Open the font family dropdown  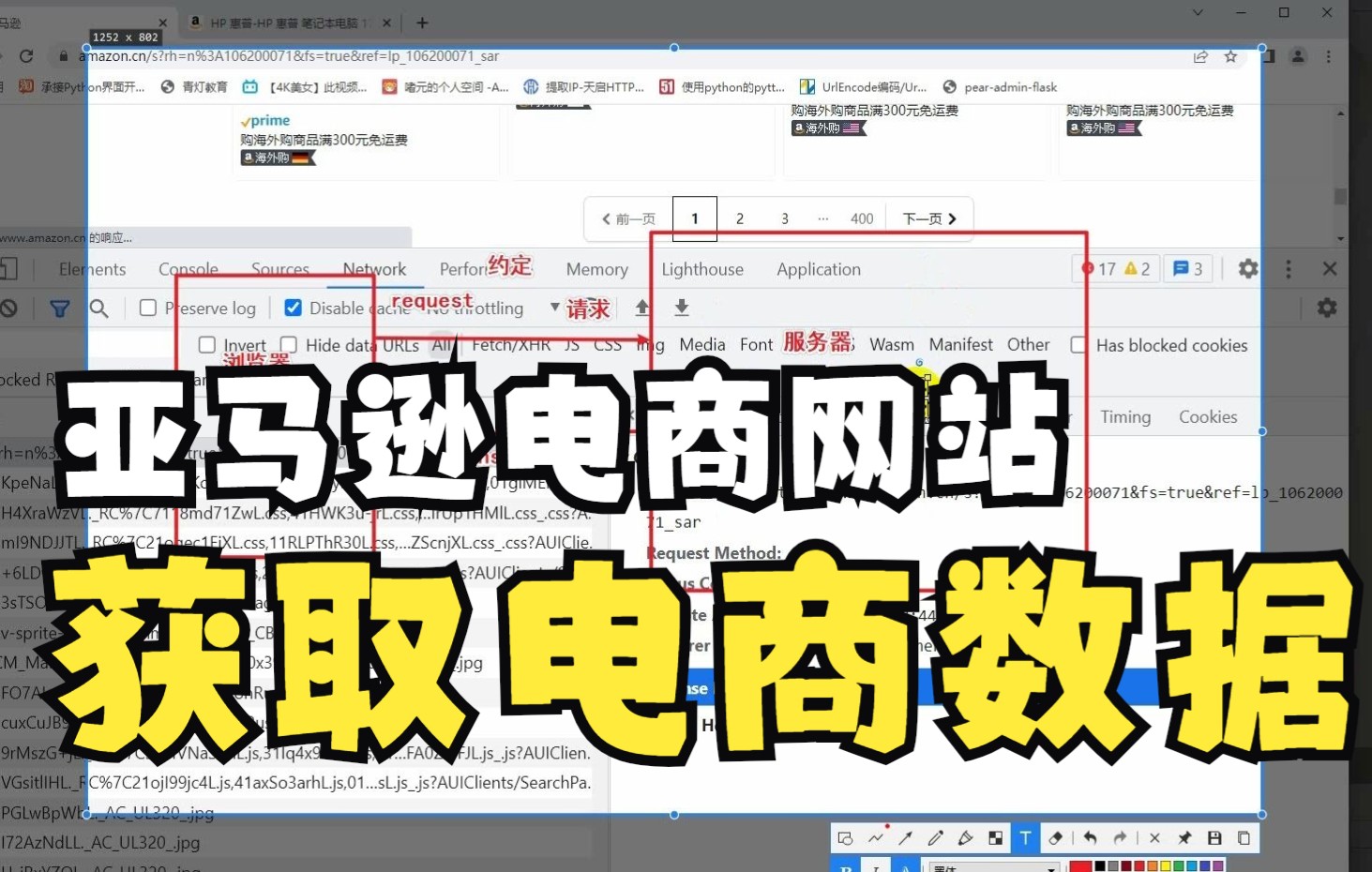pyautogui.click(x=995, y=867)
